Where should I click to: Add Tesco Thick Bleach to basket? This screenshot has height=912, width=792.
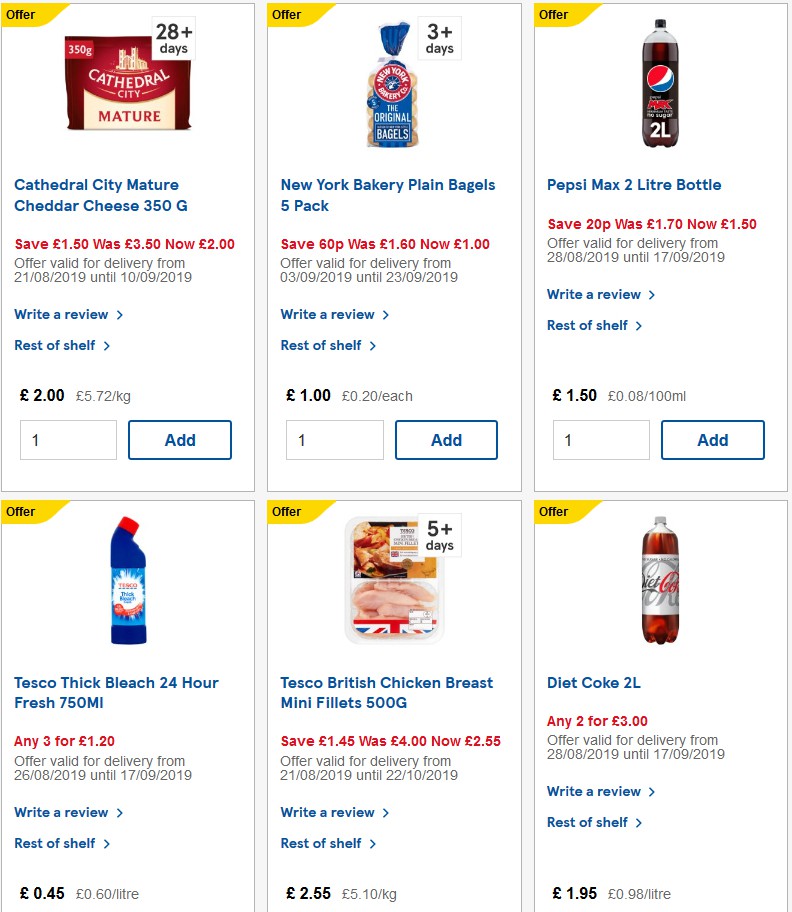tap(180, 905)
